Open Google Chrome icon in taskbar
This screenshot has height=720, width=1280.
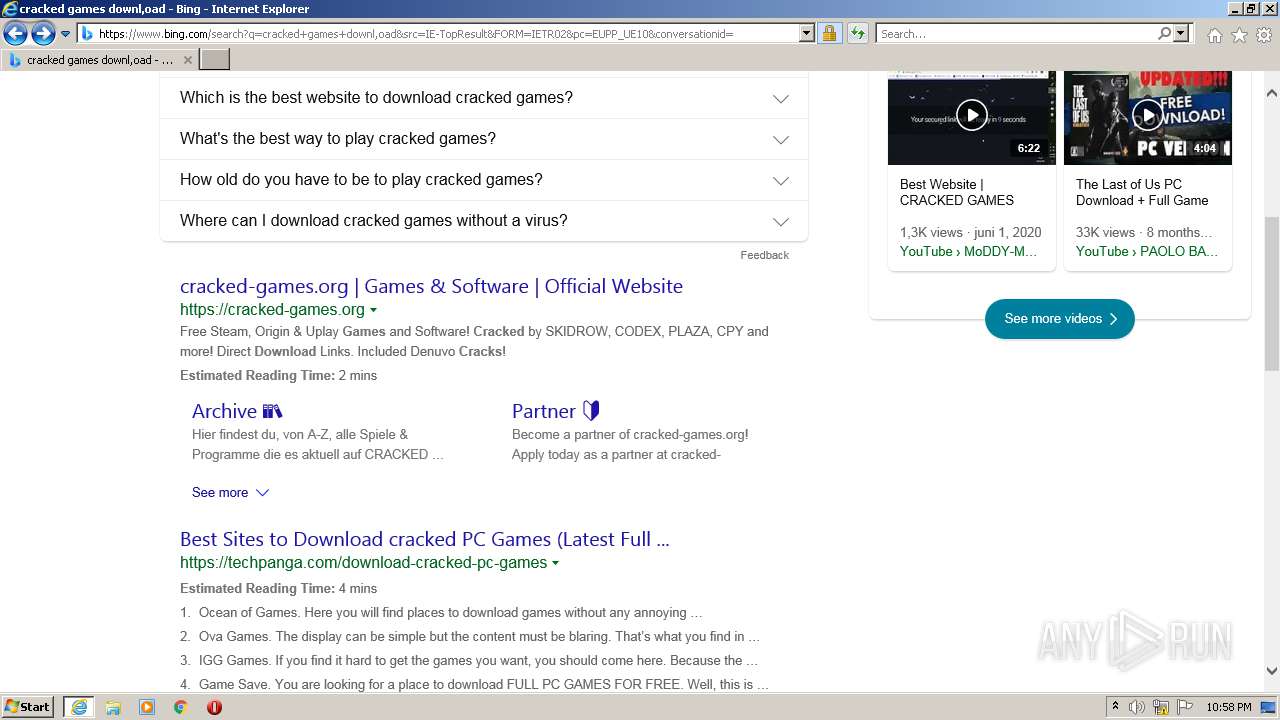181,707
